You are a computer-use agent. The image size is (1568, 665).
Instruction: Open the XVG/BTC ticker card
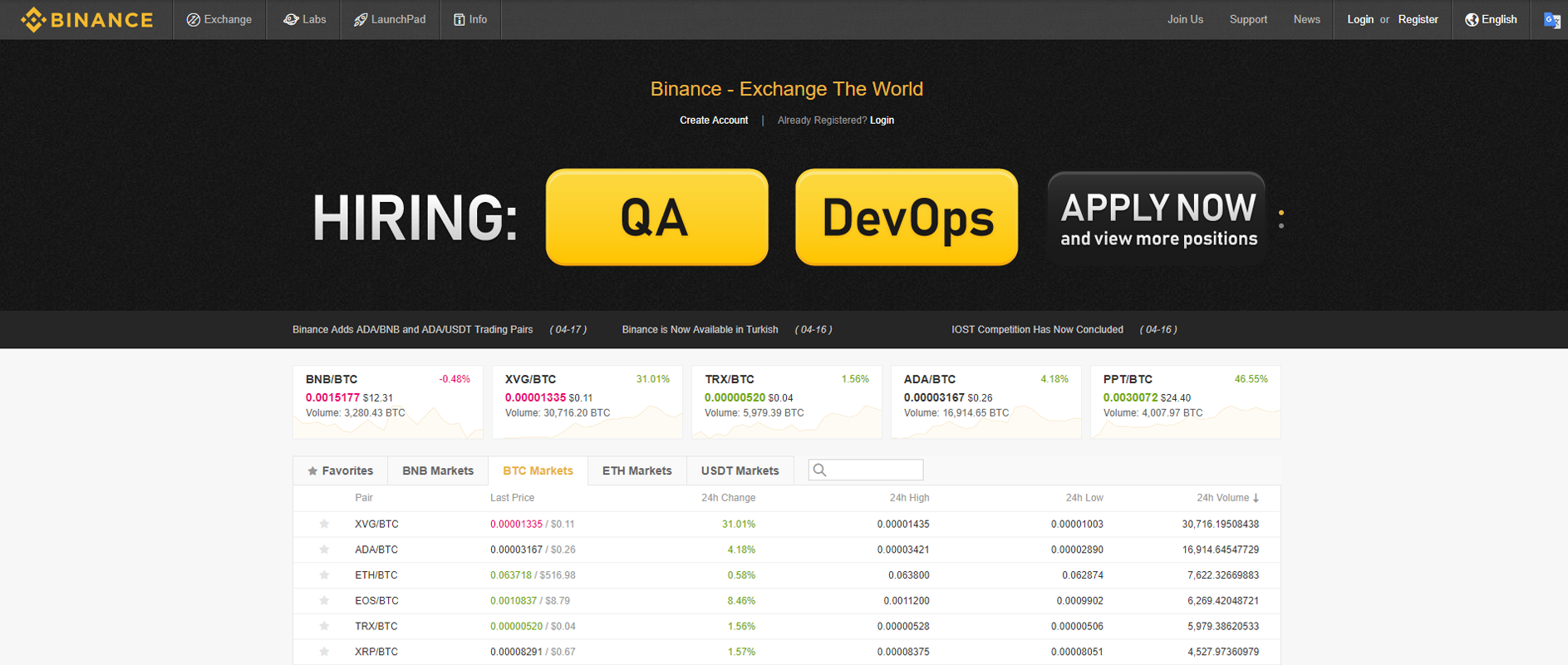coord(587,401)
